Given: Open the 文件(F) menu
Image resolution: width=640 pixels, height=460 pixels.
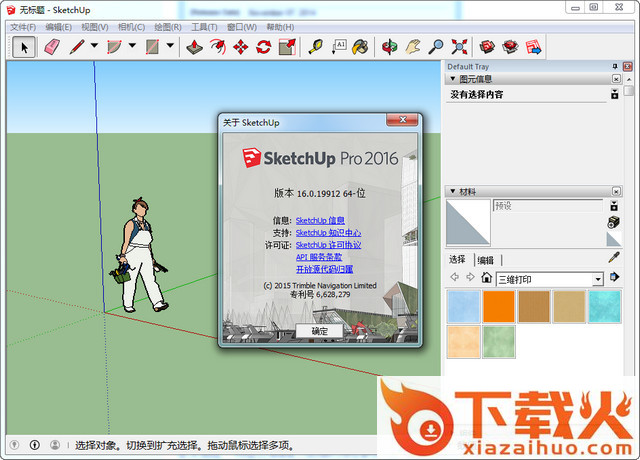Looking at the screenshot, I should 23,27.
